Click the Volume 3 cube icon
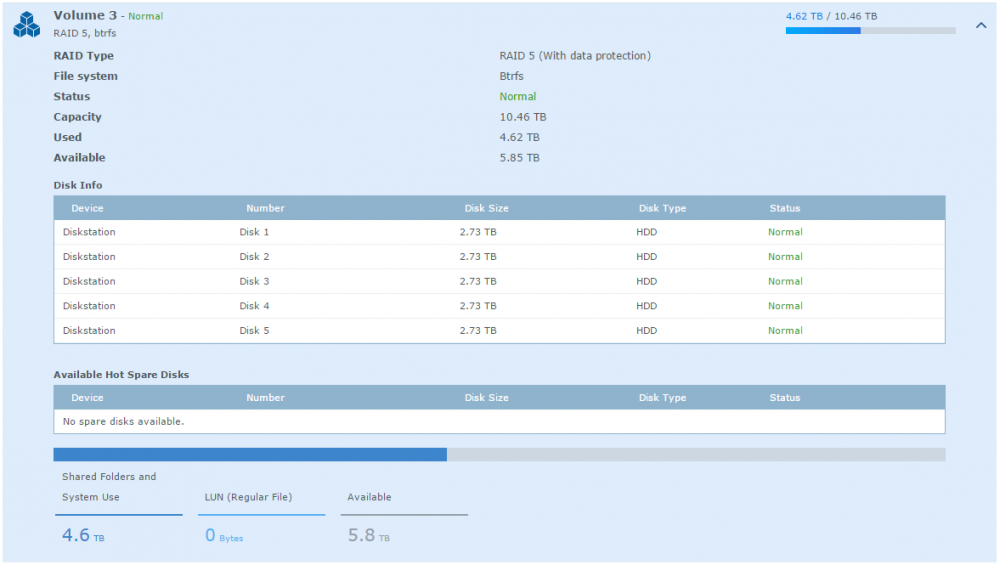 click(x=27, y=25)
